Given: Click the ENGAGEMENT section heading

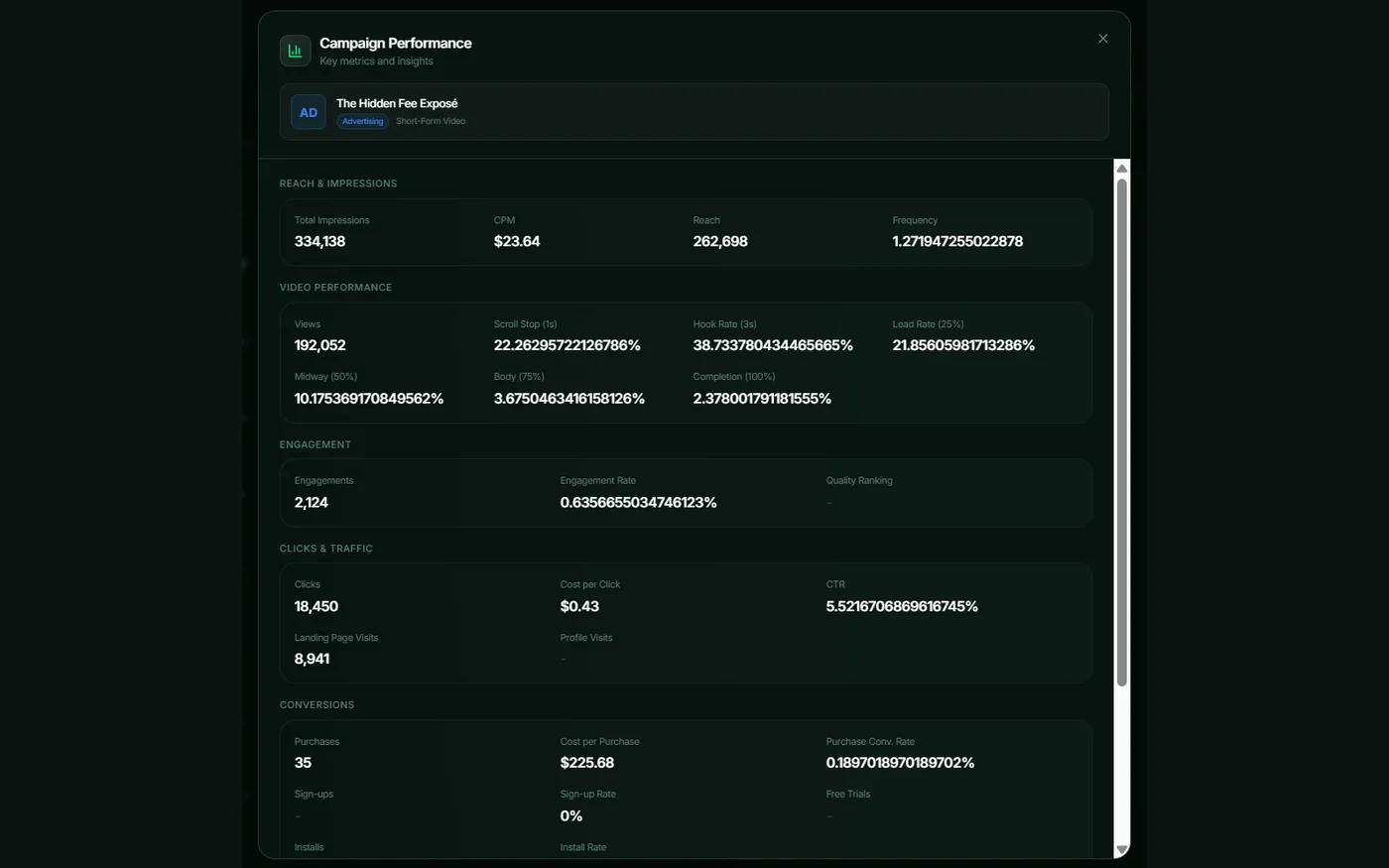Looking at the screenshot, I should click(x=316, y=444).
